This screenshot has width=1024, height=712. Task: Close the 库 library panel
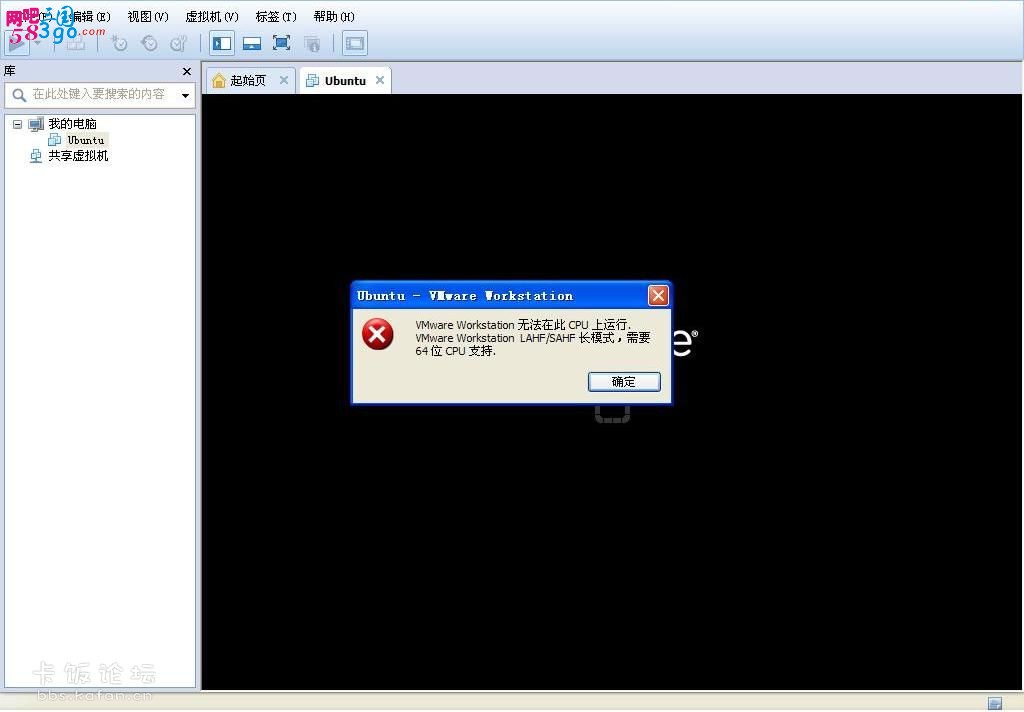click(x=187, y=71)
